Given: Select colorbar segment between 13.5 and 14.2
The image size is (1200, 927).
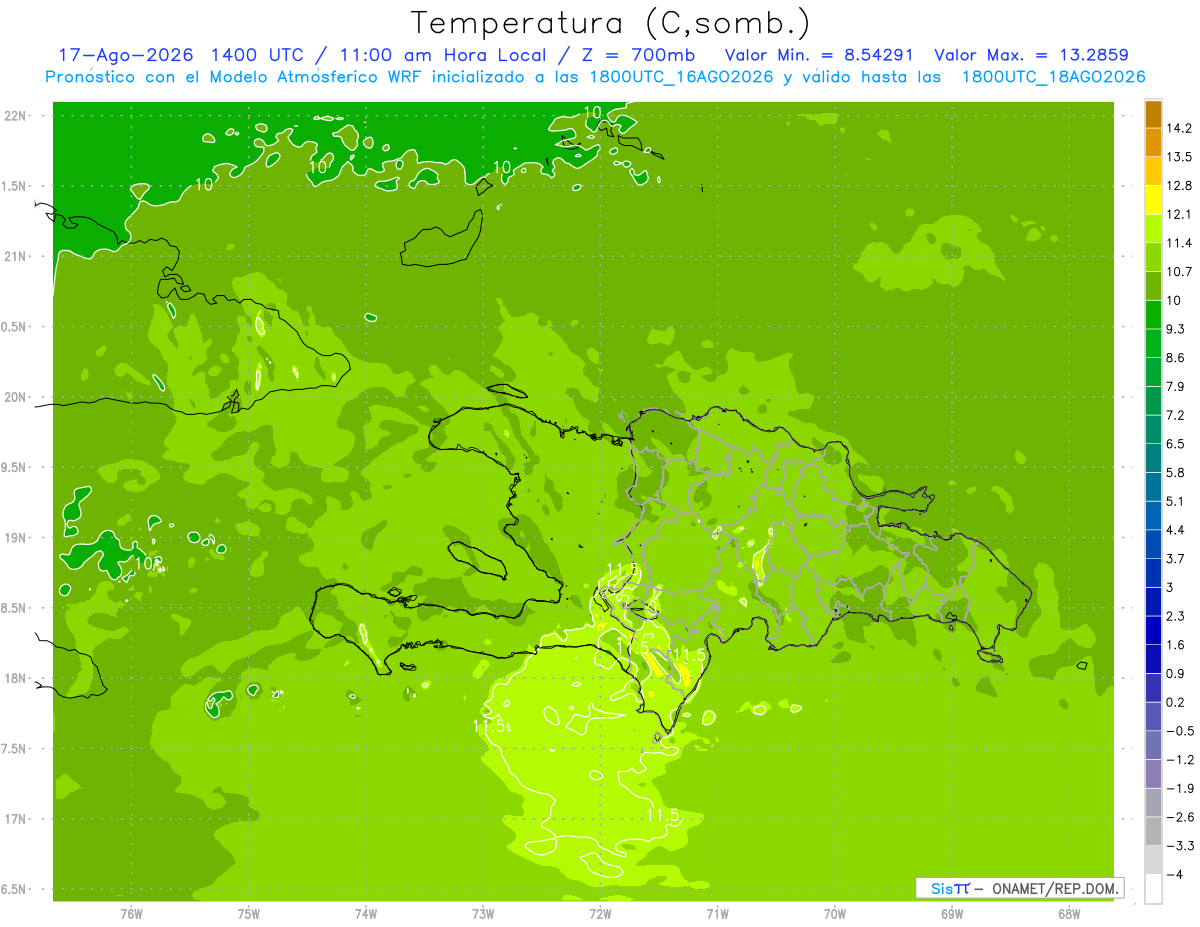Looking at the screenshot, I should (x=1153, y=143).
